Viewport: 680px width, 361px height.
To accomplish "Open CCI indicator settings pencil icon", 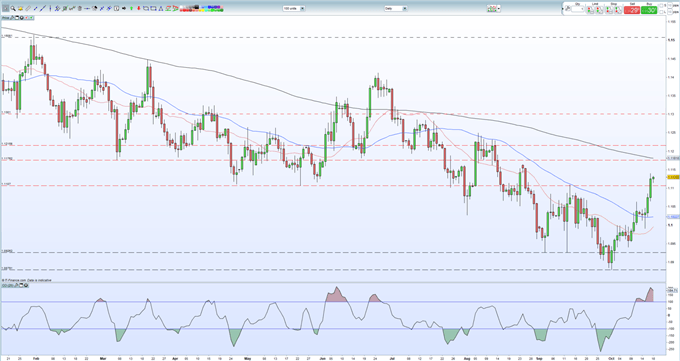I will (16, 286).
